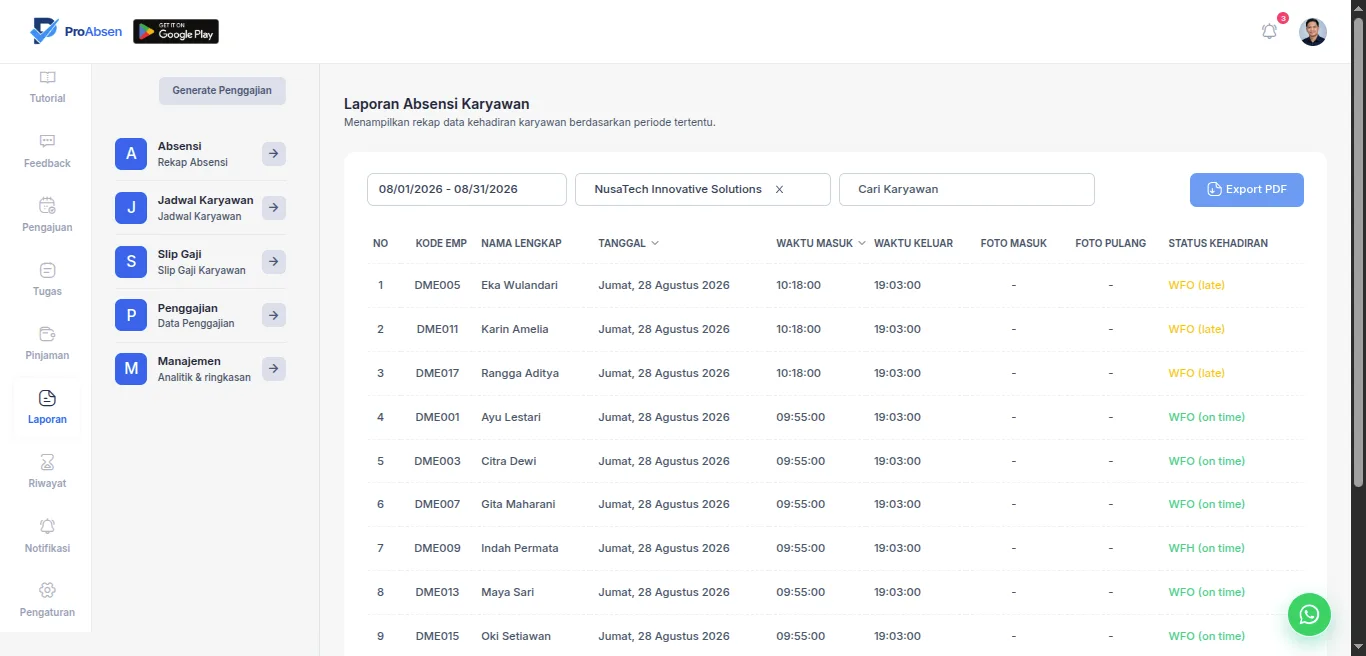Viewport: 1366px width, 656px height.
Task: Open Pengaturan in the sidebar
Action: (x=47, y=600)
